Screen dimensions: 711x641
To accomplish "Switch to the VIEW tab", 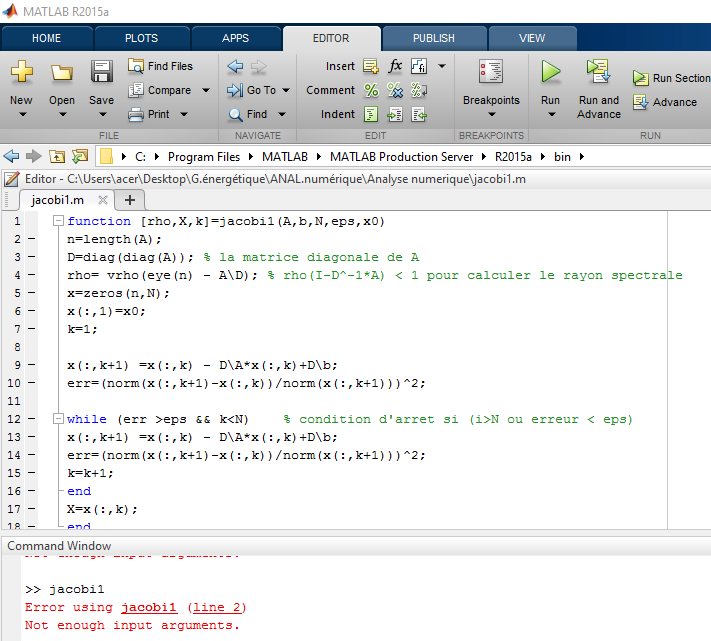I will (532, 38).
